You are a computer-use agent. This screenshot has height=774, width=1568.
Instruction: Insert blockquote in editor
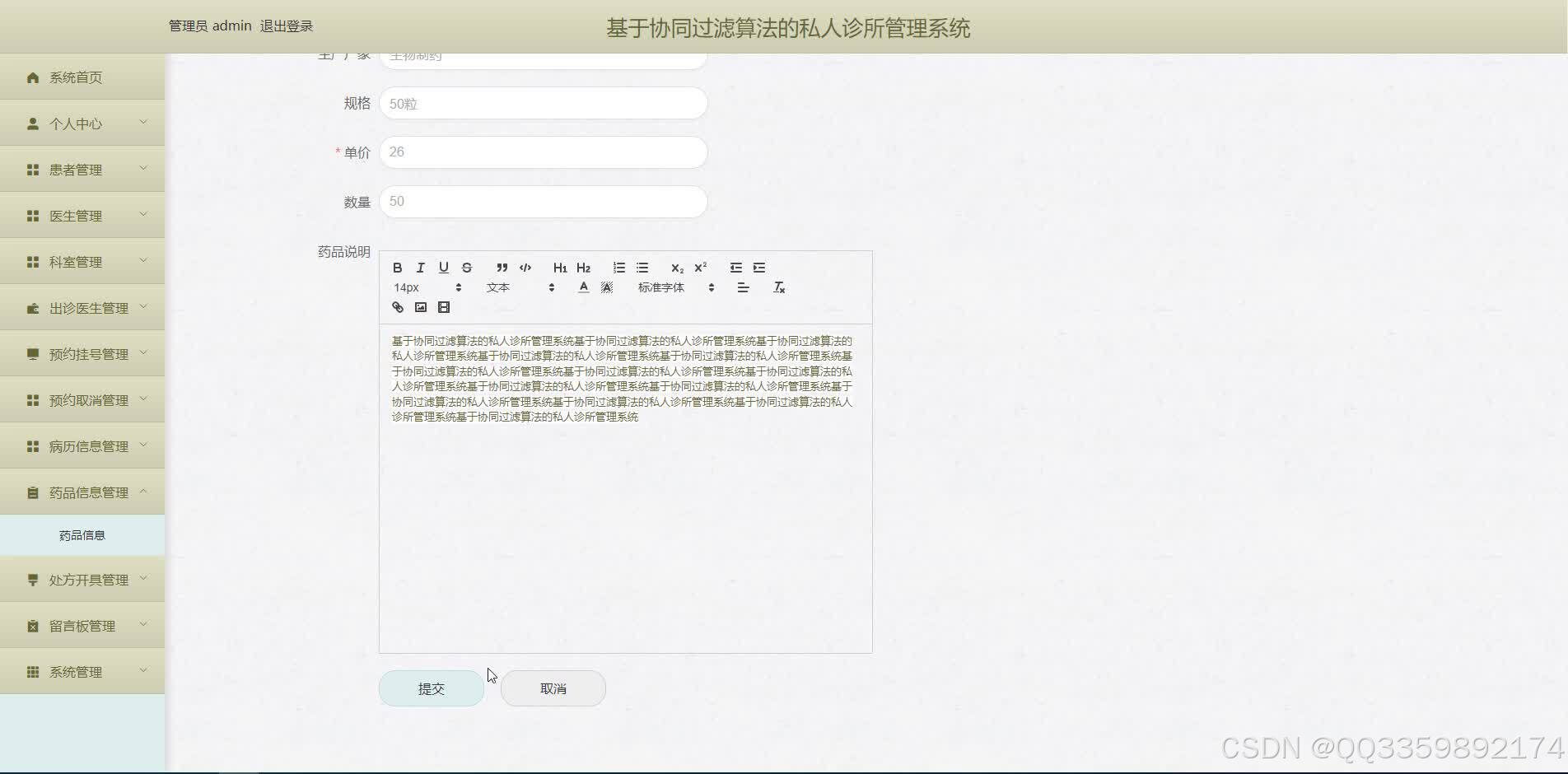502,268
